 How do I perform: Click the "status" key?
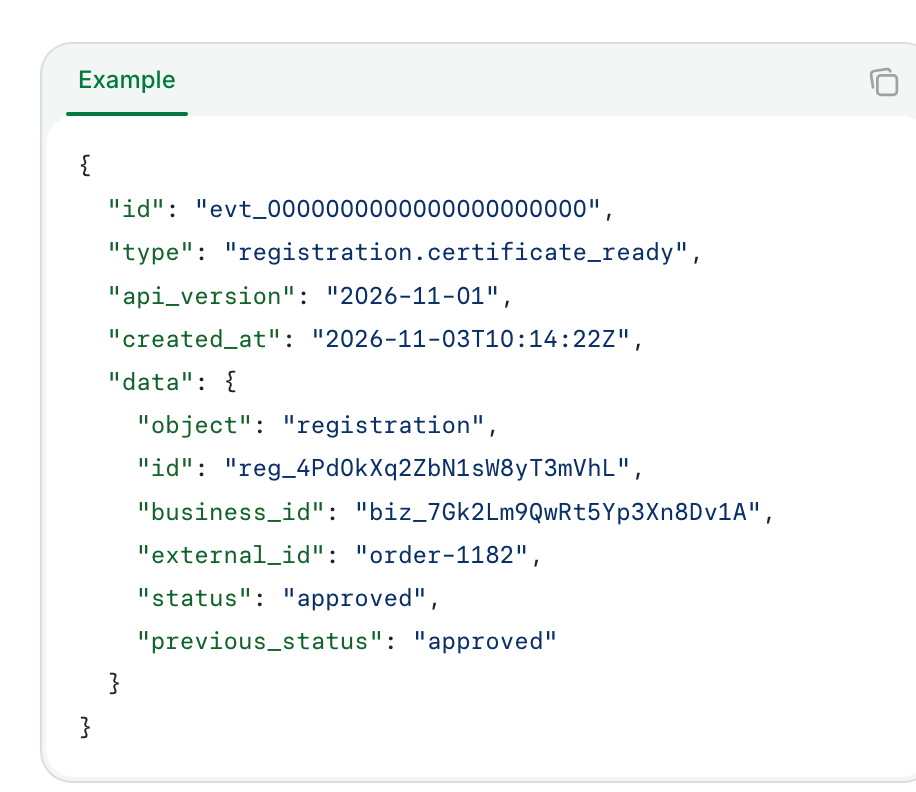pyautogui.click(x=195, y=599)
